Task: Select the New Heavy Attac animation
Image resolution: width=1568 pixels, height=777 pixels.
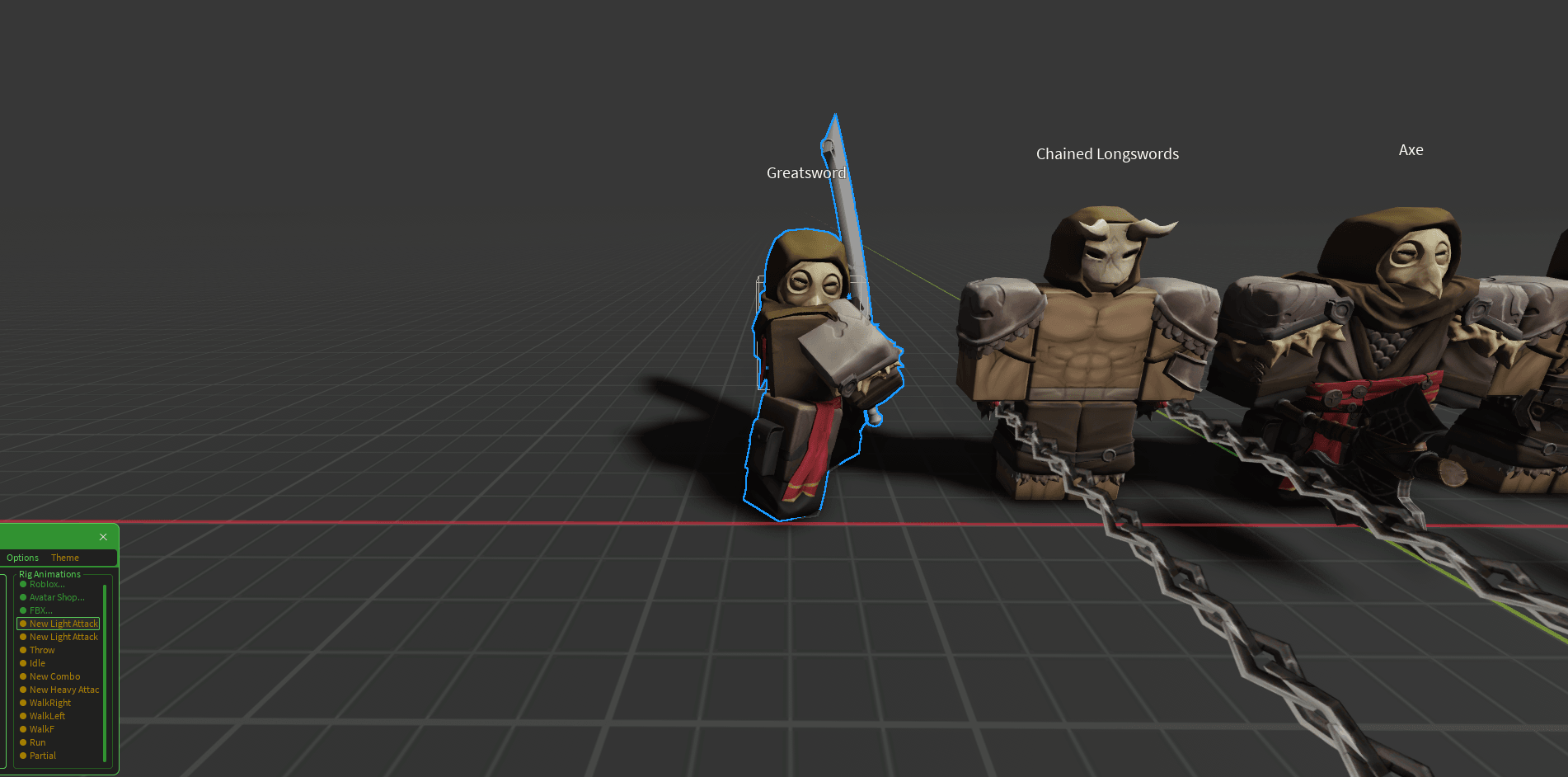Action: (x=59, y=690)
